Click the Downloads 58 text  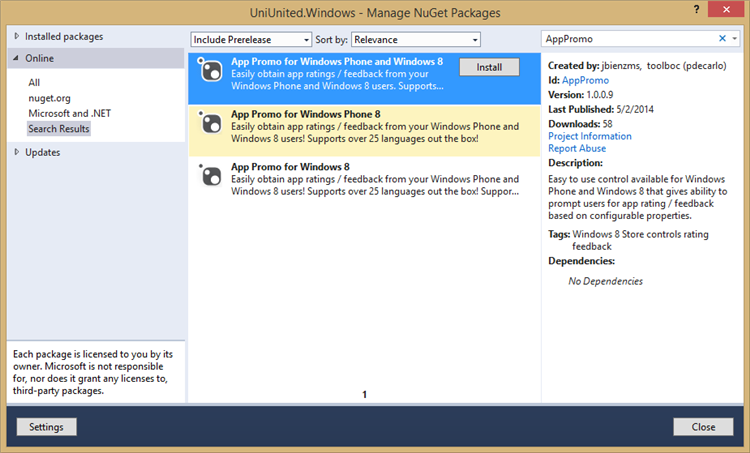pyautogui.click(x=580, y=124)
